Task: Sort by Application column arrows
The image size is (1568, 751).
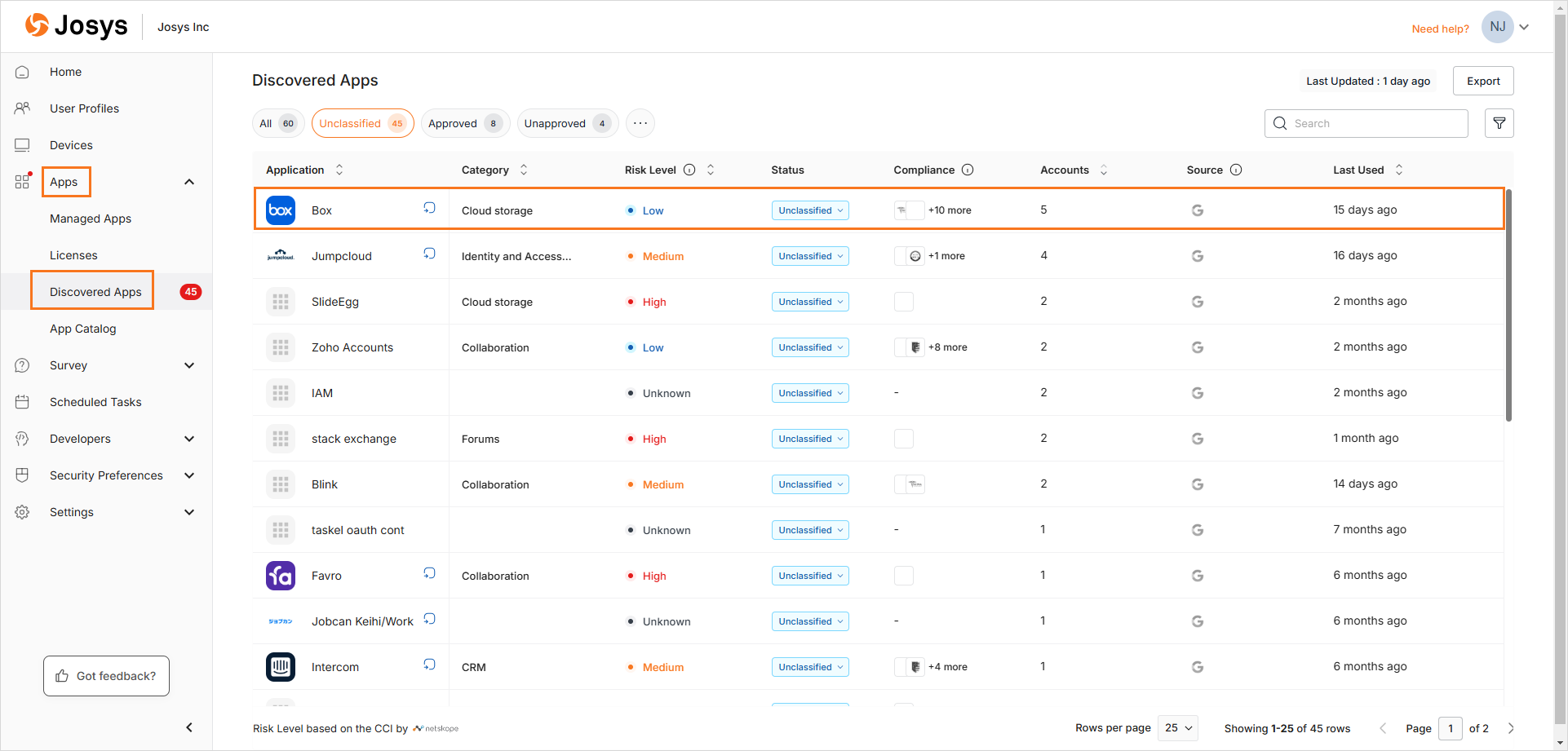Action: tap(339, 170)
